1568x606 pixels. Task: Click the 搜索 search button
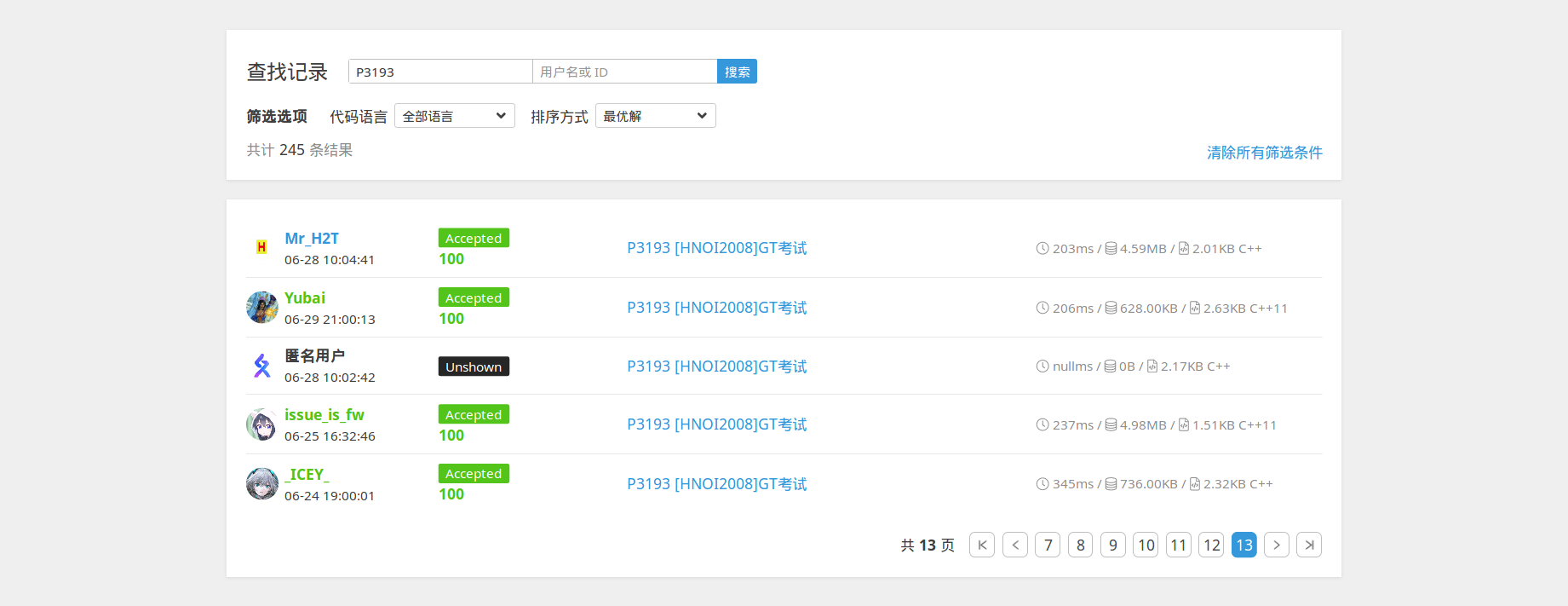pyautogui.click(x=738, y=72)
